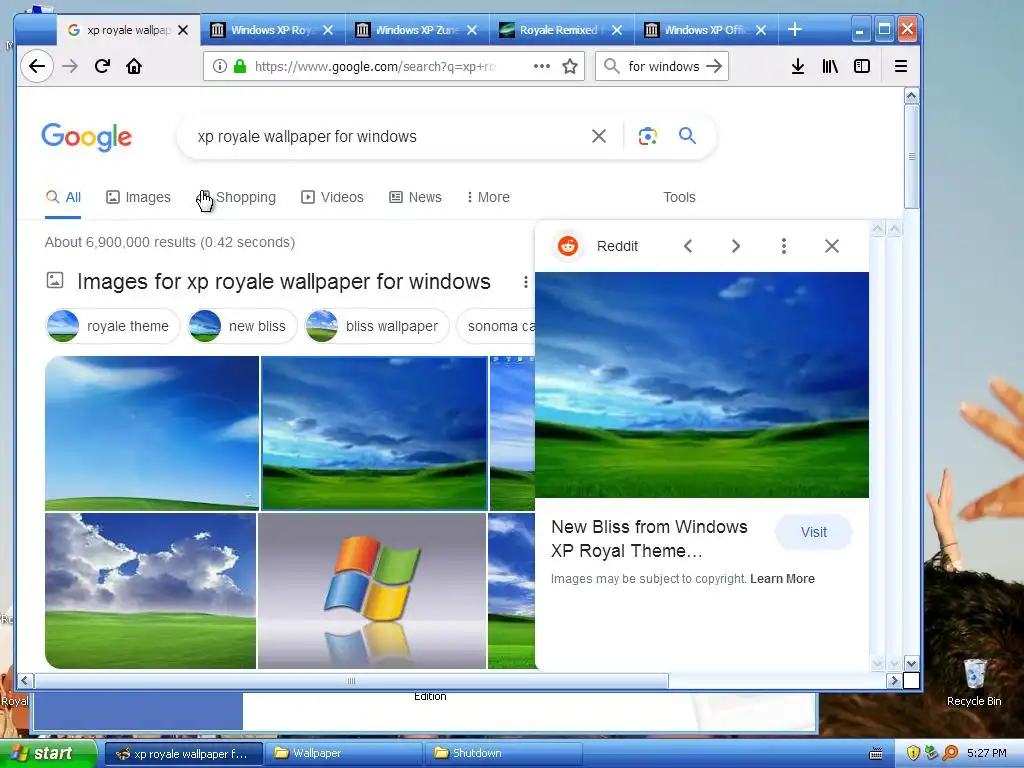Click the browser forward arrow
The image size is (1024, 768).
(x=70, y=66)
